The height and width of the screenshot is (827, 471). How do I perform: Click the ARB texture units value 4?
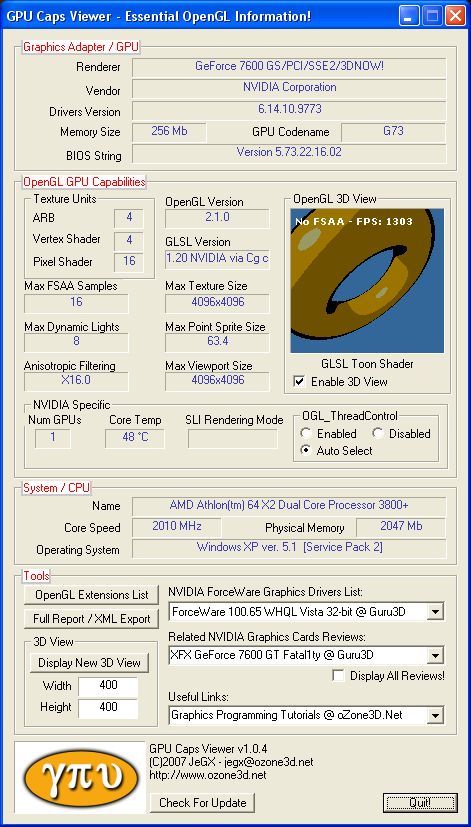129,218
